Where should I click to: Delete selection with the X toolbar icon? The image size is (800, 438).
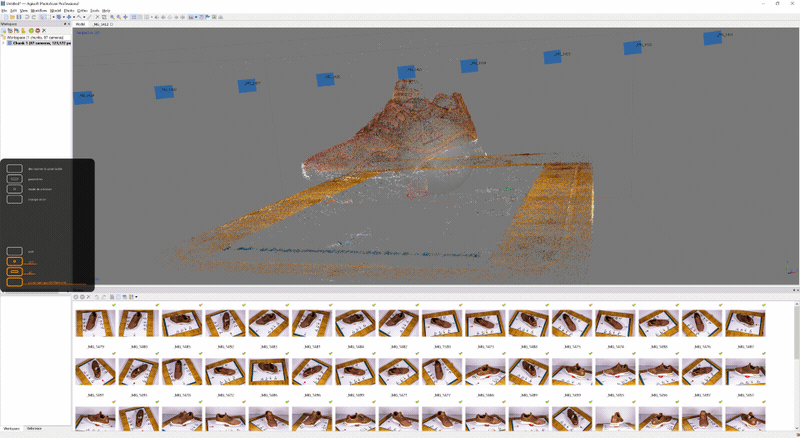point(97,17)
